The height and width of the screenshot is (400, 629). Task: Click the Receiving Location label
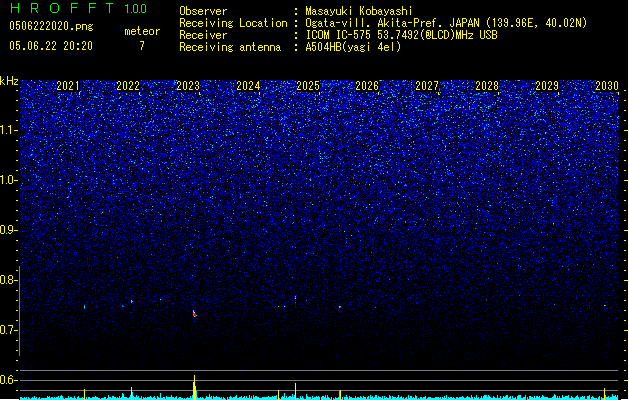[233, 23]
